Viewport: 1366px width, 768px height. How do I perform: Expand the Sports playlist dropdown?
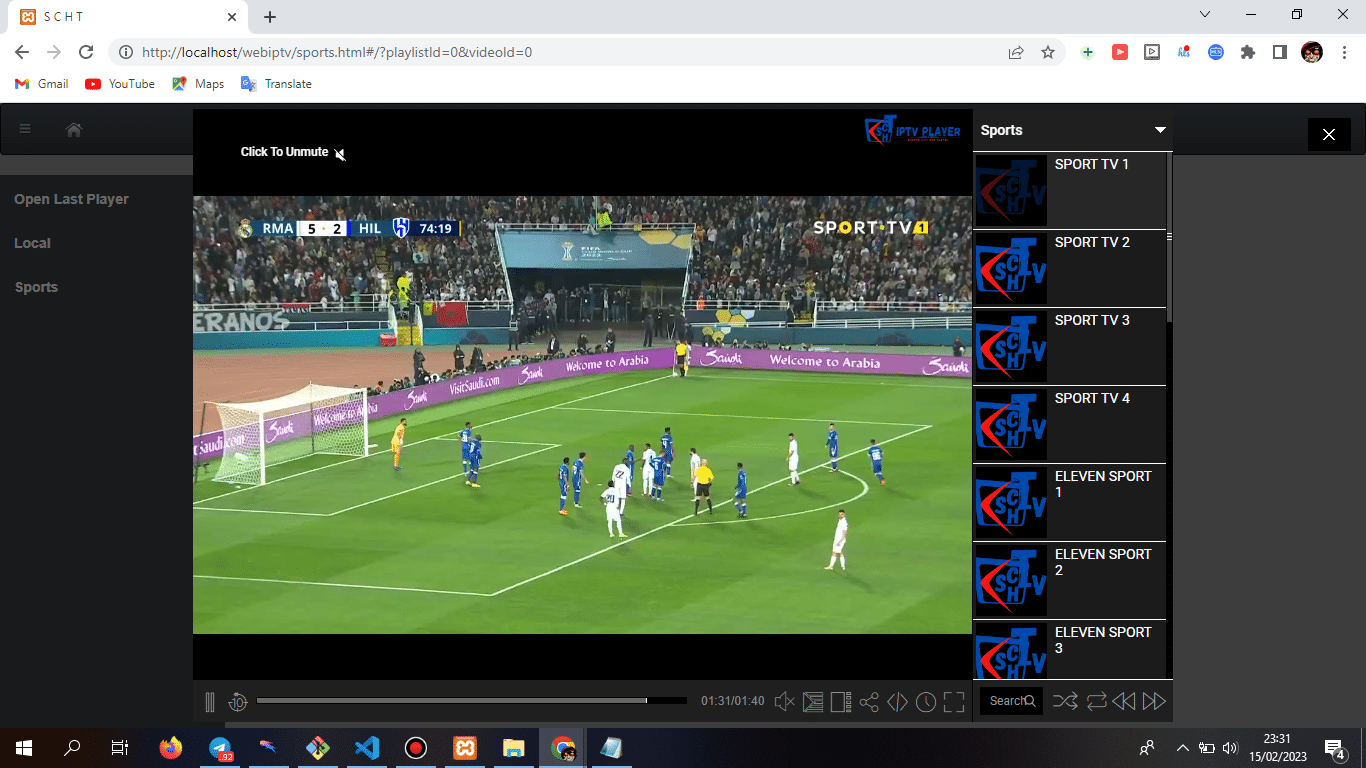click(1161, 130)
